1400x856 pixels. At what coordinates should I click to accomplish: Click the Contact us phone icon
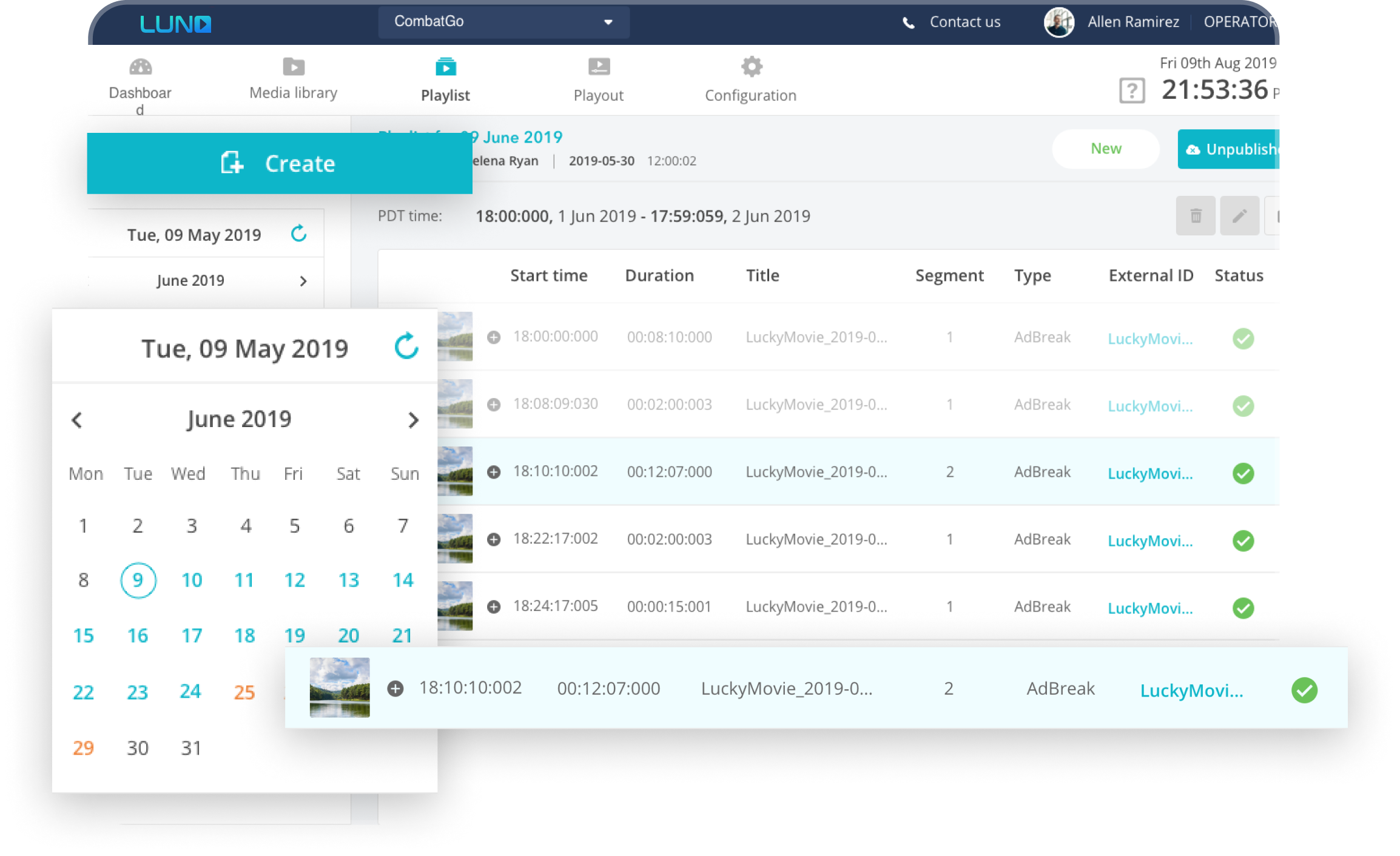point(908,23)
